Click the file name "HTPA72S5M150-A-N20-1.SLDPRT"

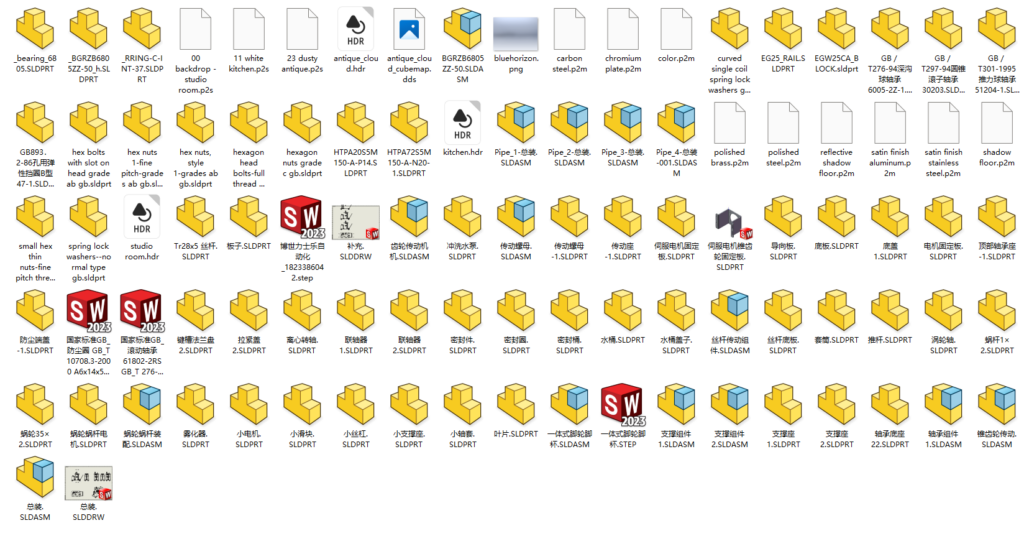click(x=409, y=163)
